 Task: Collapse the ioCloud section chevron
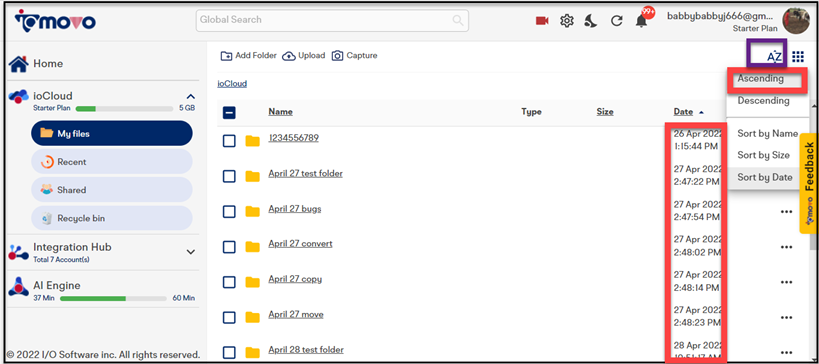191,97
